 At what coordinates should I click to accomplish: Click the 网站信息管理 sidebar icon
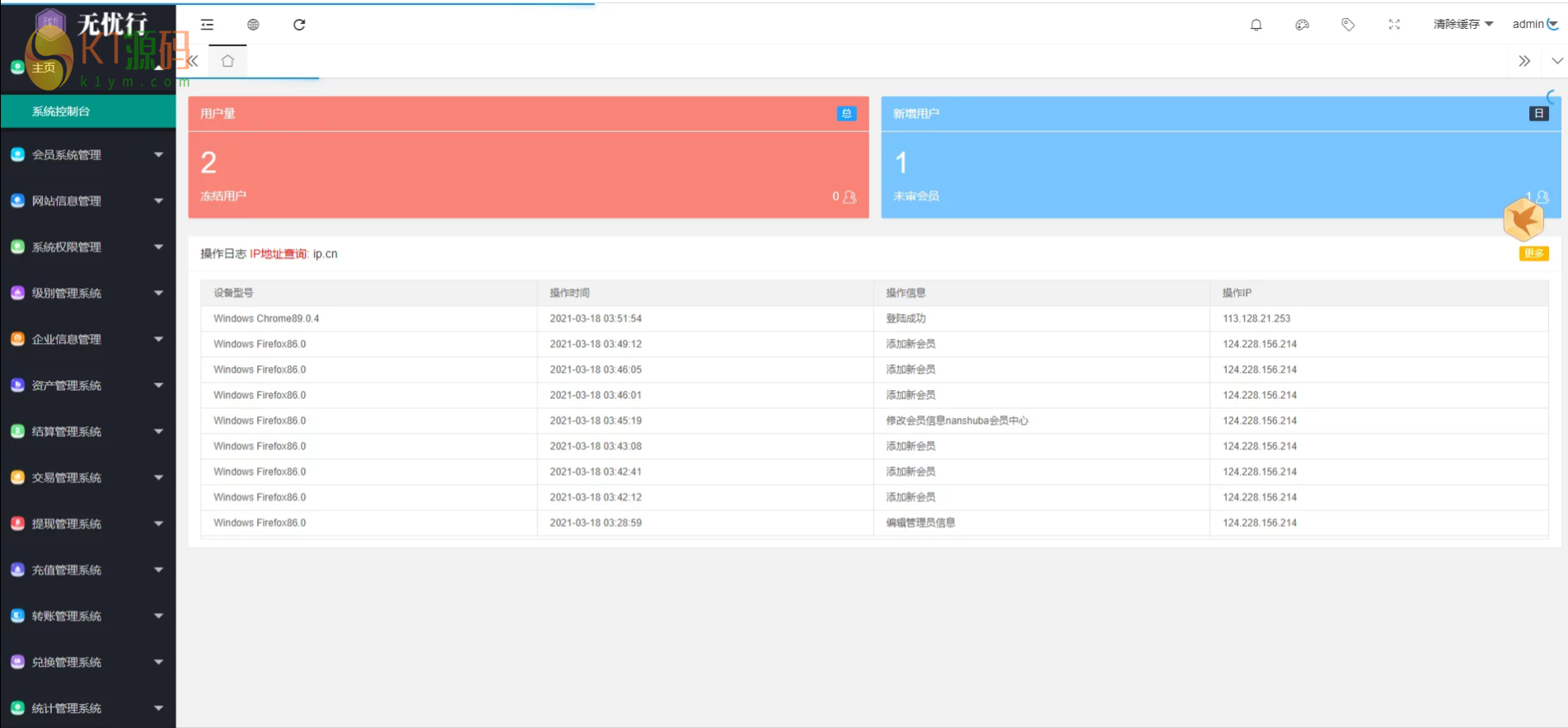(x=17, y=200)
